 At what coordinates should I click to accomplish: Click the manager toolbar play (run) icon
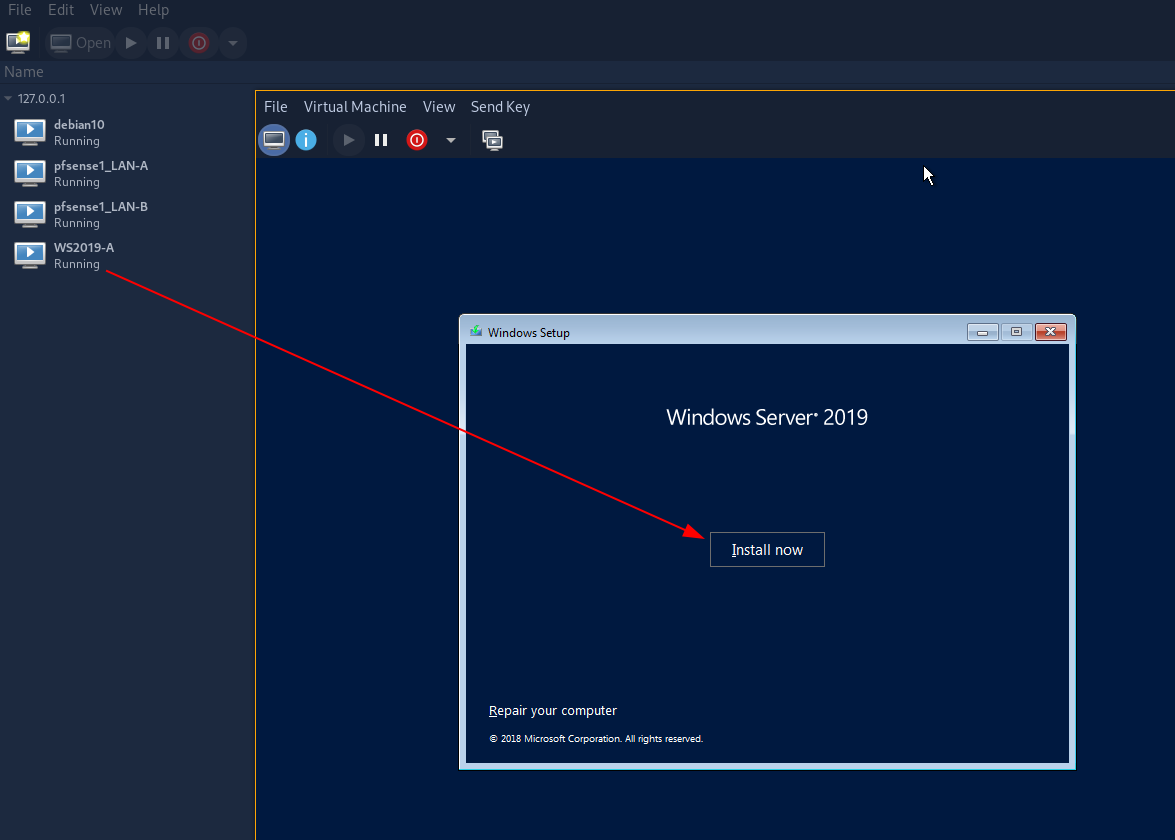click(131, 43)
